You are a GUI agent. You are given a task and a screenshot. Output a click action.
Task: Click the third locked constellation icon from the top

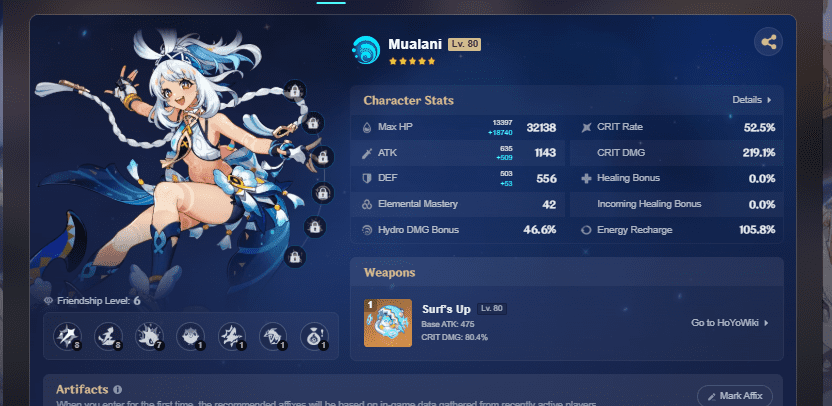323,157
